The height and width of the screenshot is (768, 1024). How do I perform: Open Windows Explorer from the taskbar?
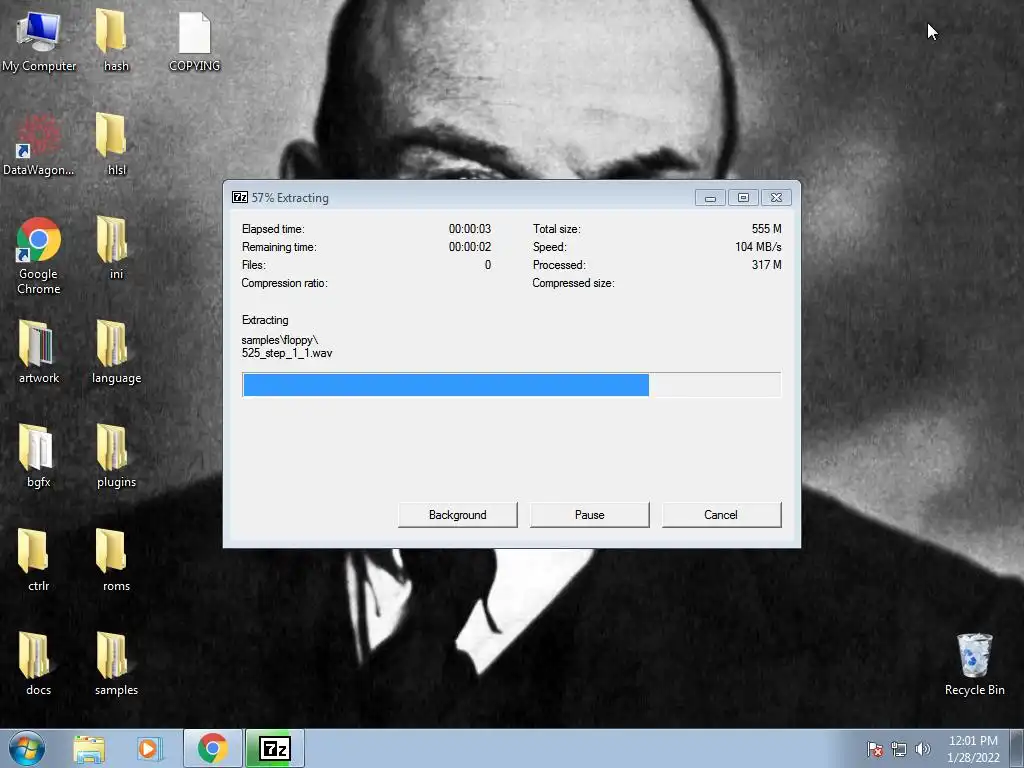(89, 748)
